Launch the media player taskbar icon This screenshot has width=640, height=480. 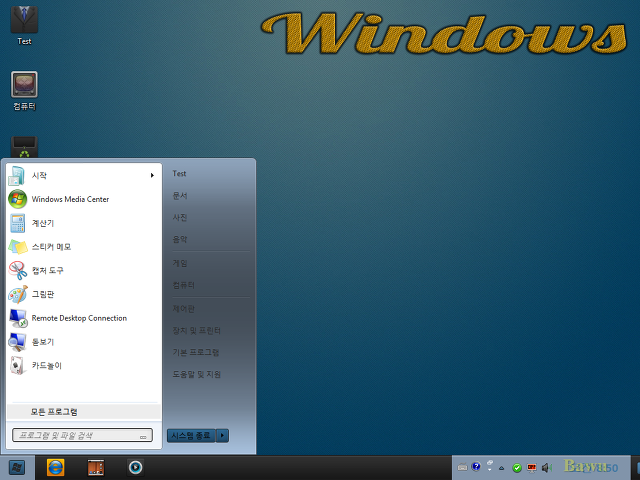pyautogui.click(x=136, y=468)
